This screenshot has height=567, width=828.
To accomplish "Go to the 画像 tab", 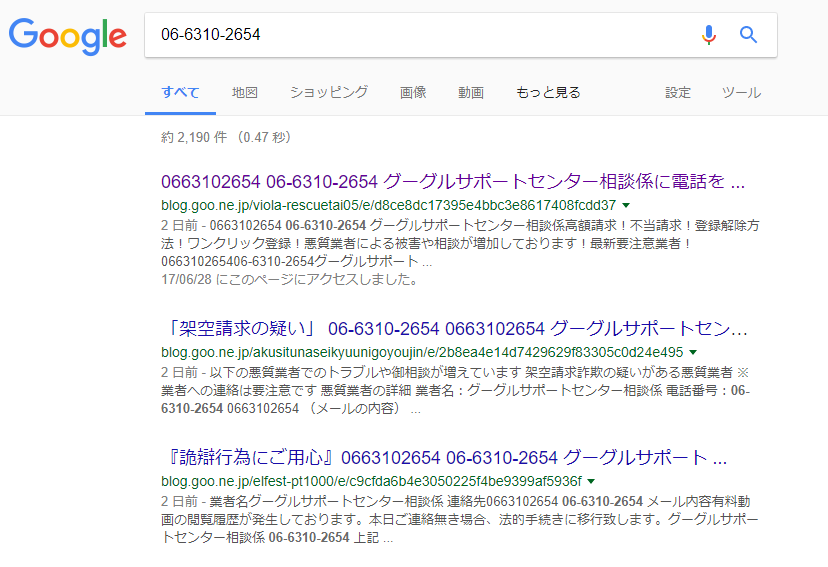I will 413,92.
